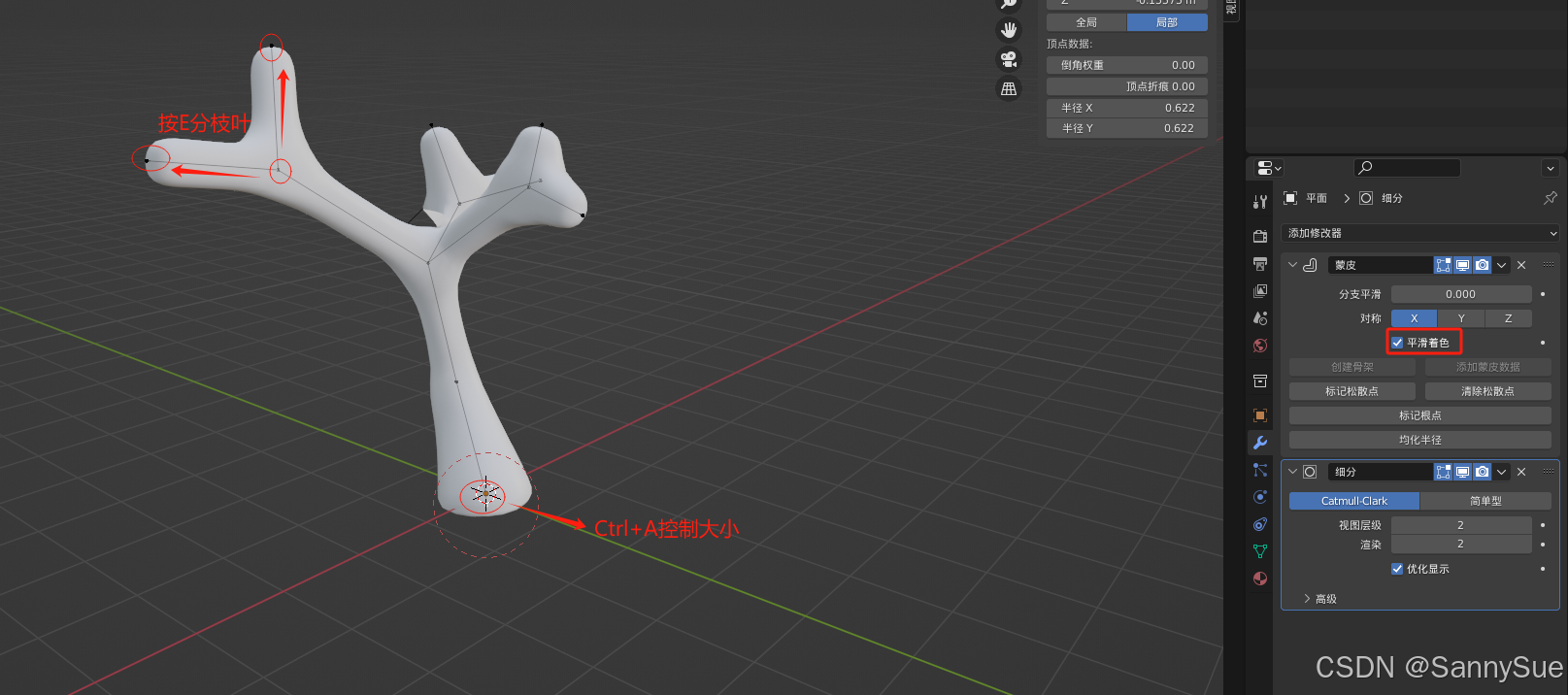Open the Render properties tab icon
Screen dimensions: 1568x695
tap(1260, 236)
